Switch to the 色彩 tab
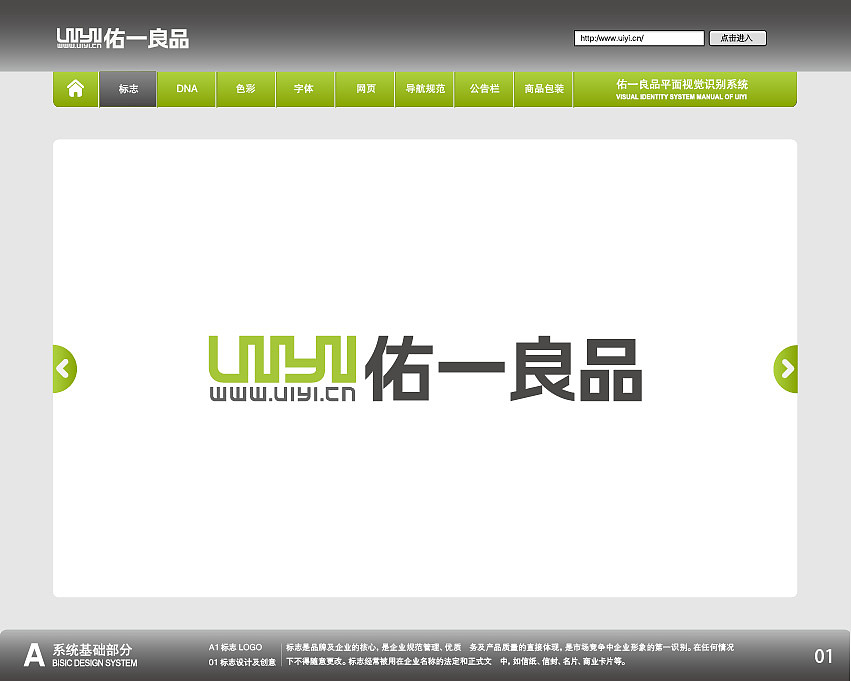Viewport: 851px width, 681px height. point(246,89)
